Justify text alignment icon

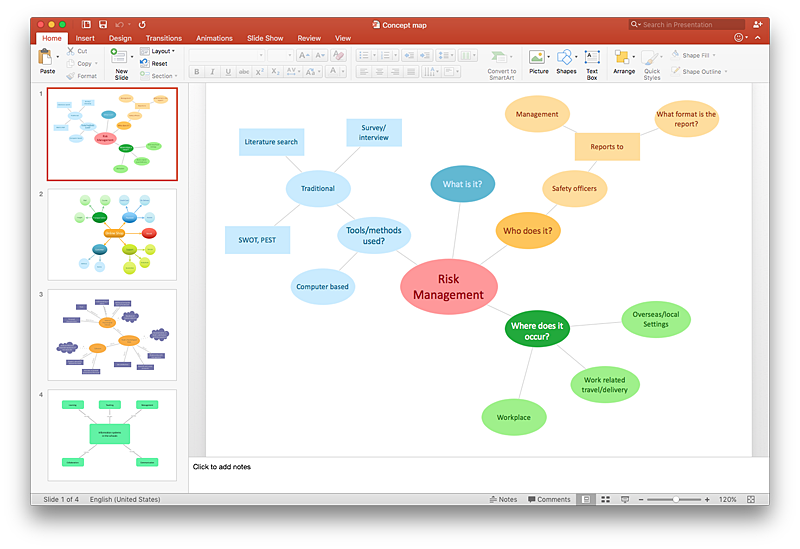pos(411,72)
